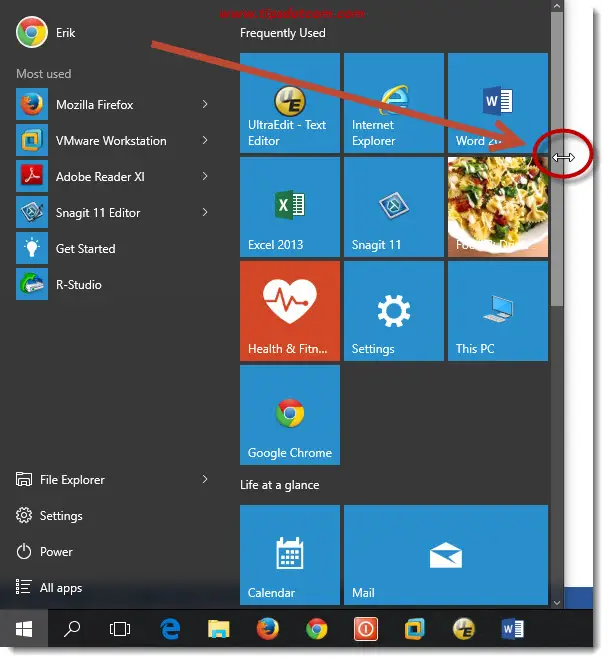608x662 pixels.
Task: Click the Erik user account picture
Action: click(32, 32)
